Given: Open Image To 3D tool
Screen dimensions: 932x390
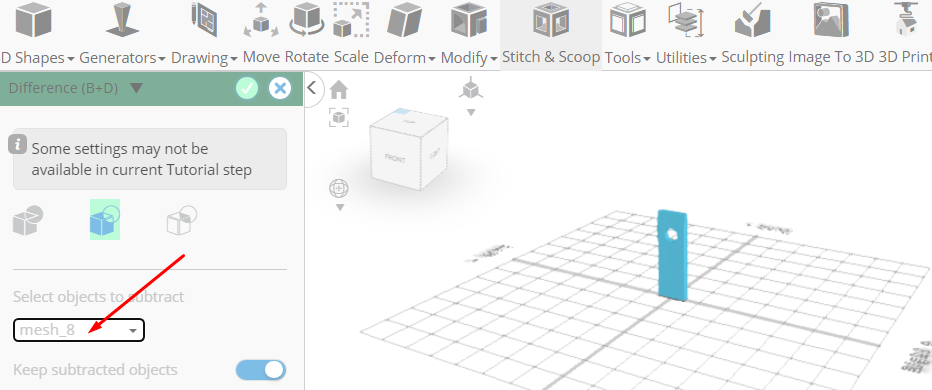Looking at the screenshot, I should 832,34.
